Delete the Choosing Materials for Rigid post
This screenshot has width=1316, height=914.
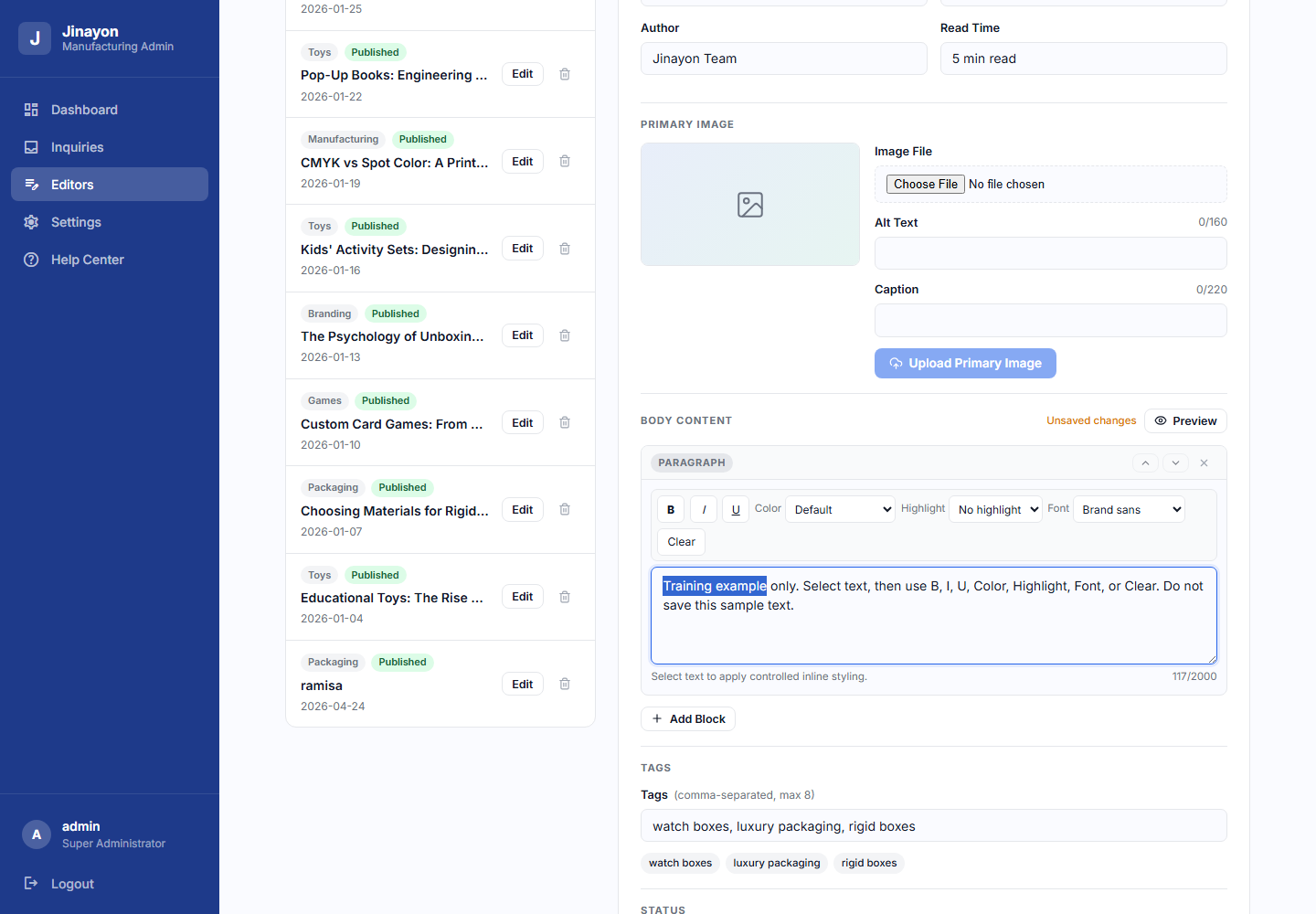565,510
